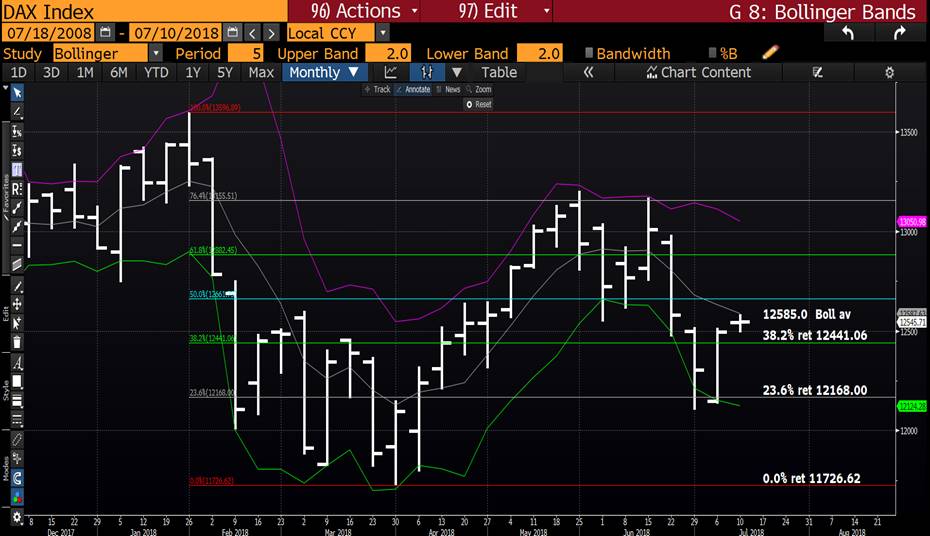
Task: Open the Monthly periodicity dropdown
Action: [324, 72]
